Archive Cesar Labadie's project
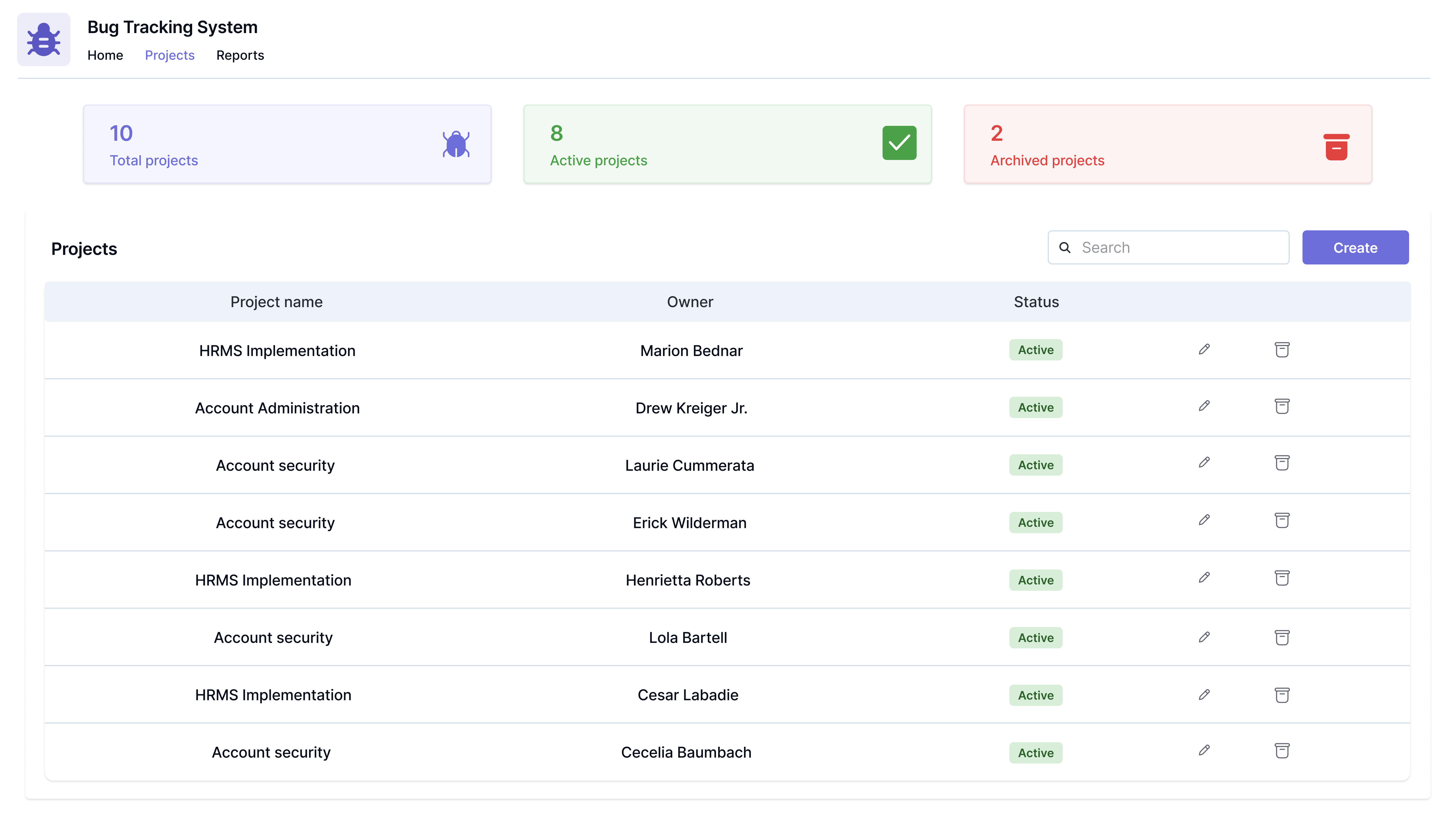1456x819 pixels. pos(1282,695)
